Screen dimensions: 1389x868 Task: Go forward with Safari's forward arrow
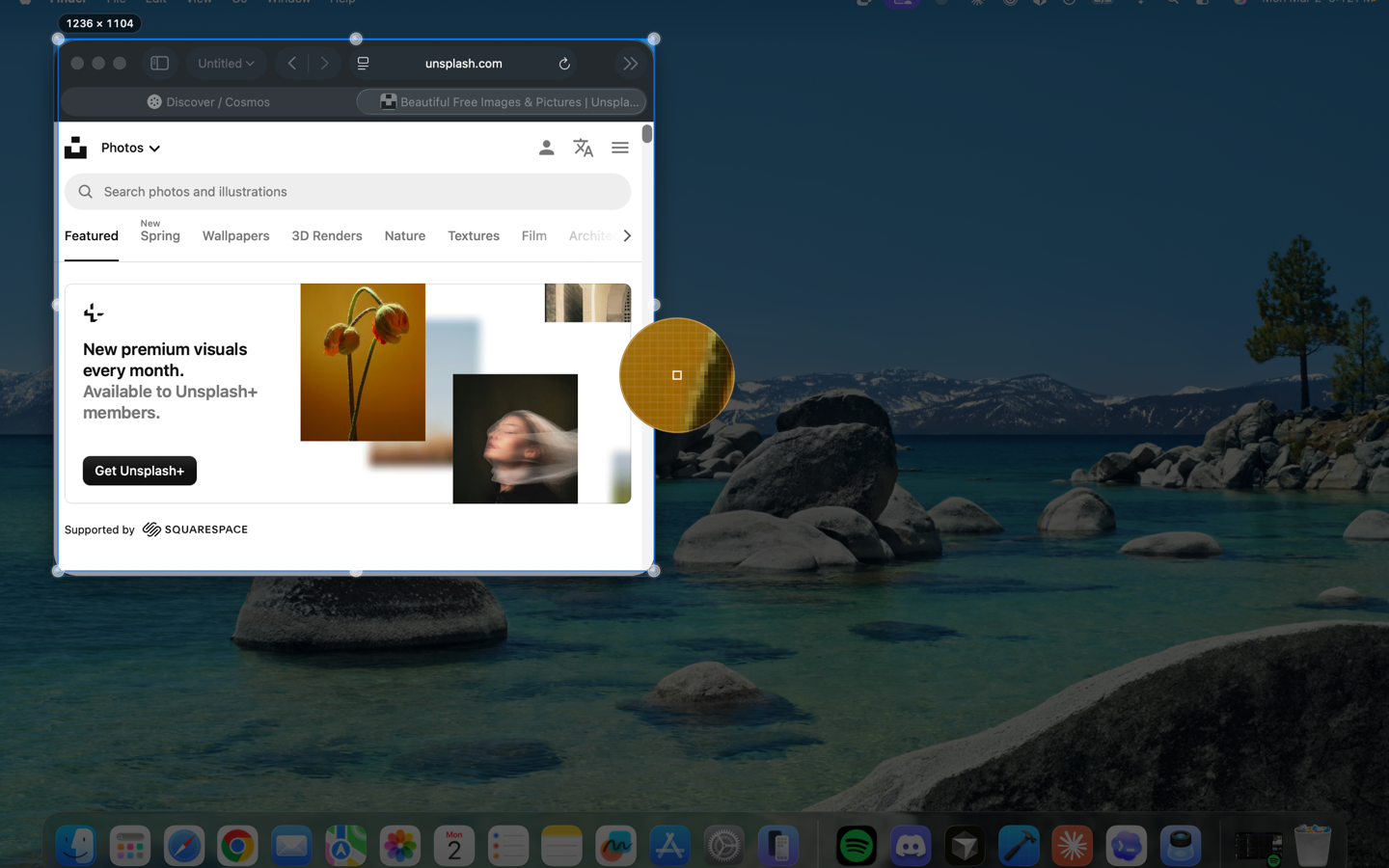point(325,64)
